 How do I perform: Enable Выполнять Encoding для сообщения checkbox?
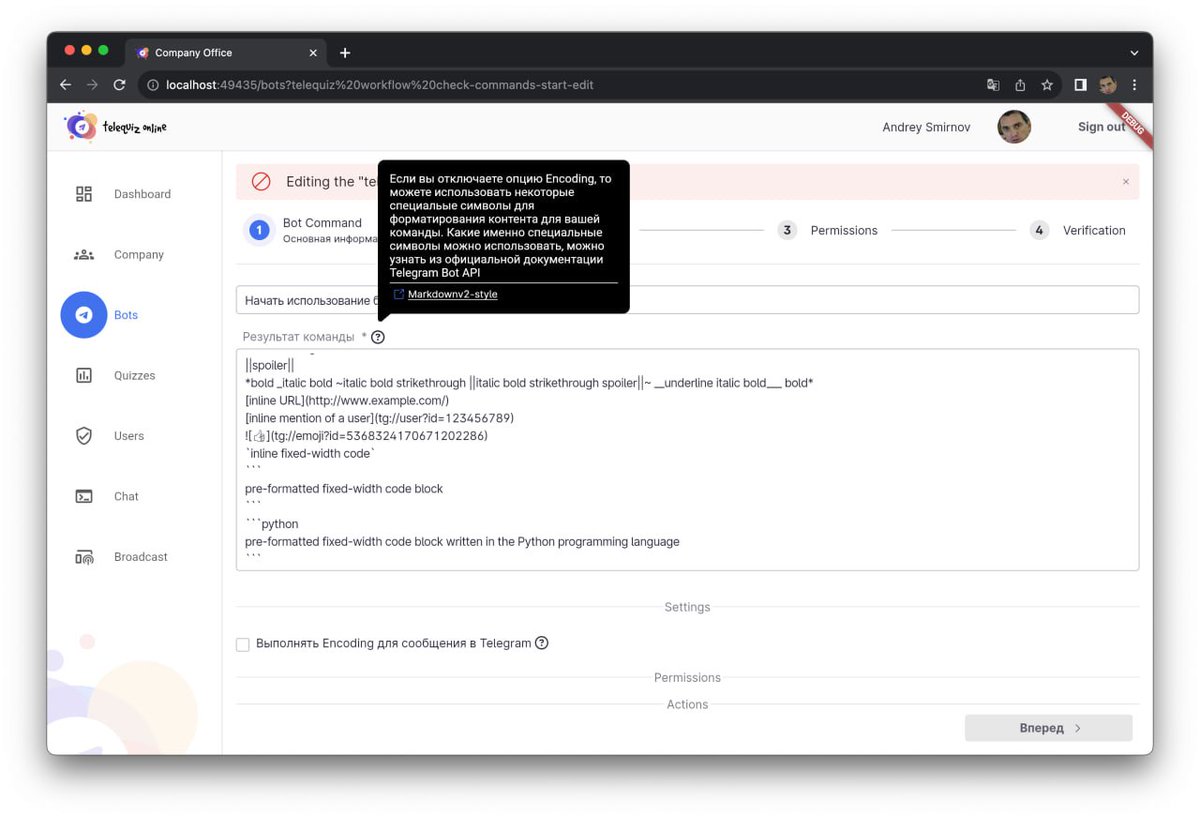coord(242,644)
